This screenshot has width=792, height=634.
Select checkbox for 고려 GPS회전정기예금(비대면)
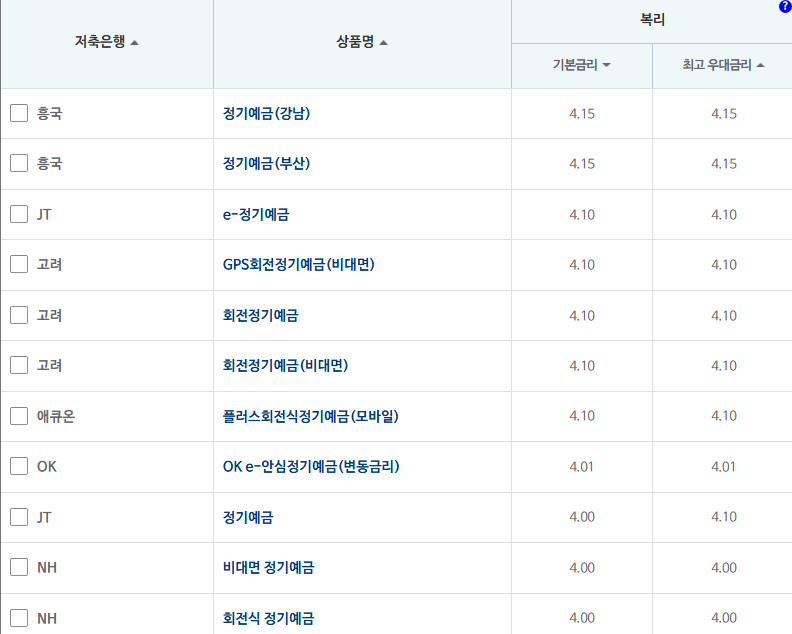click(19, 264)
